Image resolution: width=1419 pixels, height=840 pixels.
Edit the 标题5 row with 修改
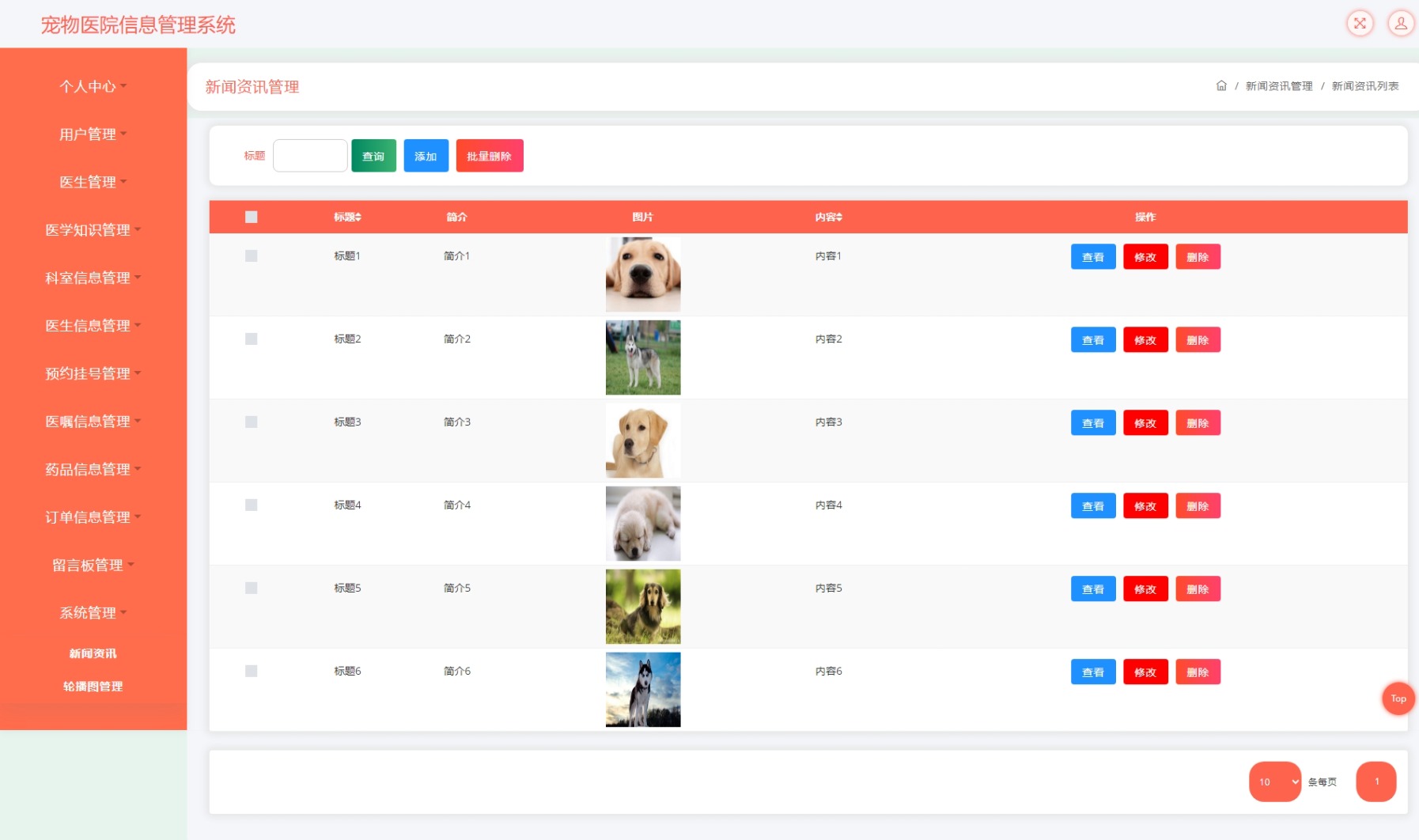click(1145, 589)
